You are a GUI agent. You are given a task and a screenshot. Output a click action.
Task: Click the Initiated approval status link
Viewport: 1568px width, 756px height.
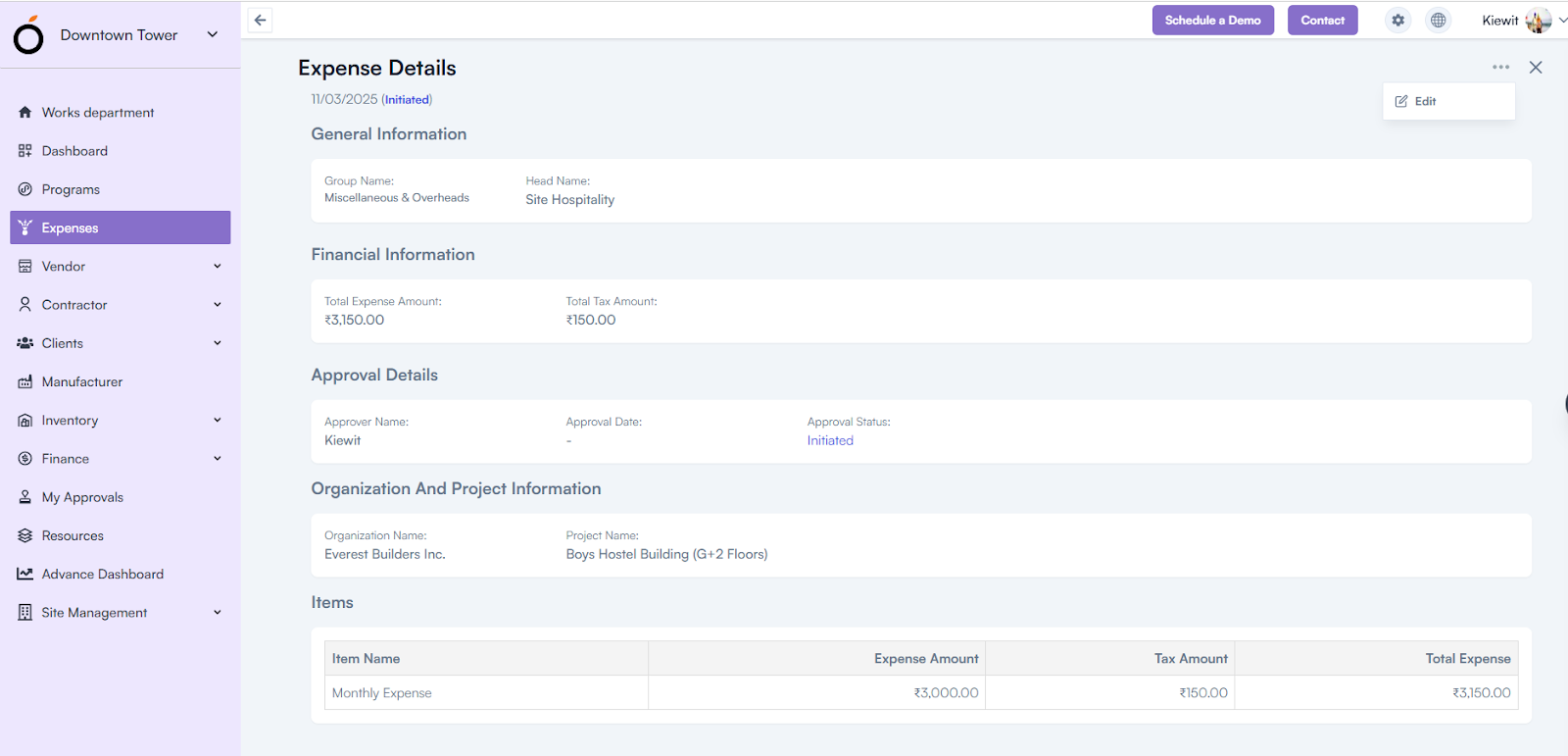click(830, 440)
